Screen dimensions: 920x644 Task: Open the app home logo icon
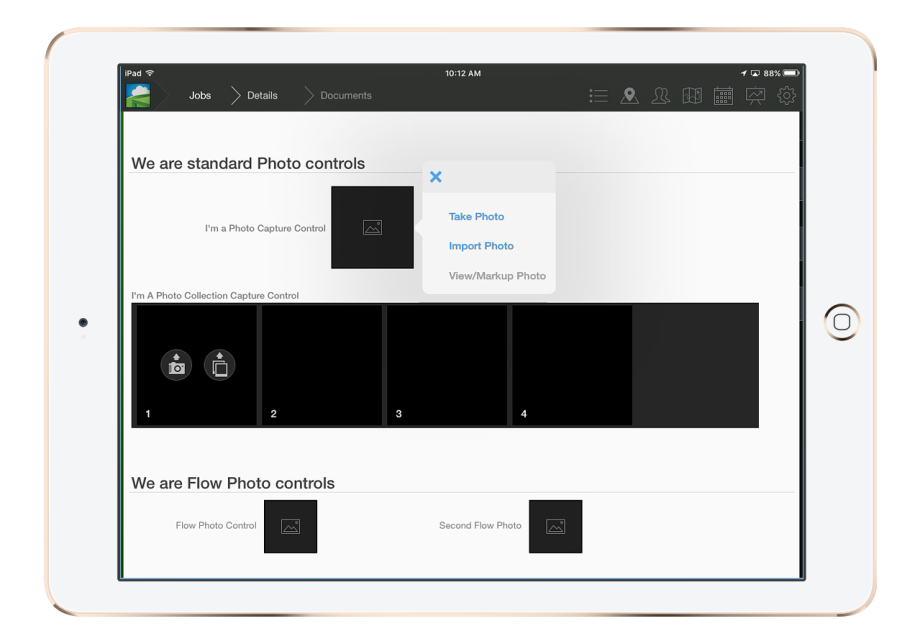pyautogui.click(x=138, y=96)
